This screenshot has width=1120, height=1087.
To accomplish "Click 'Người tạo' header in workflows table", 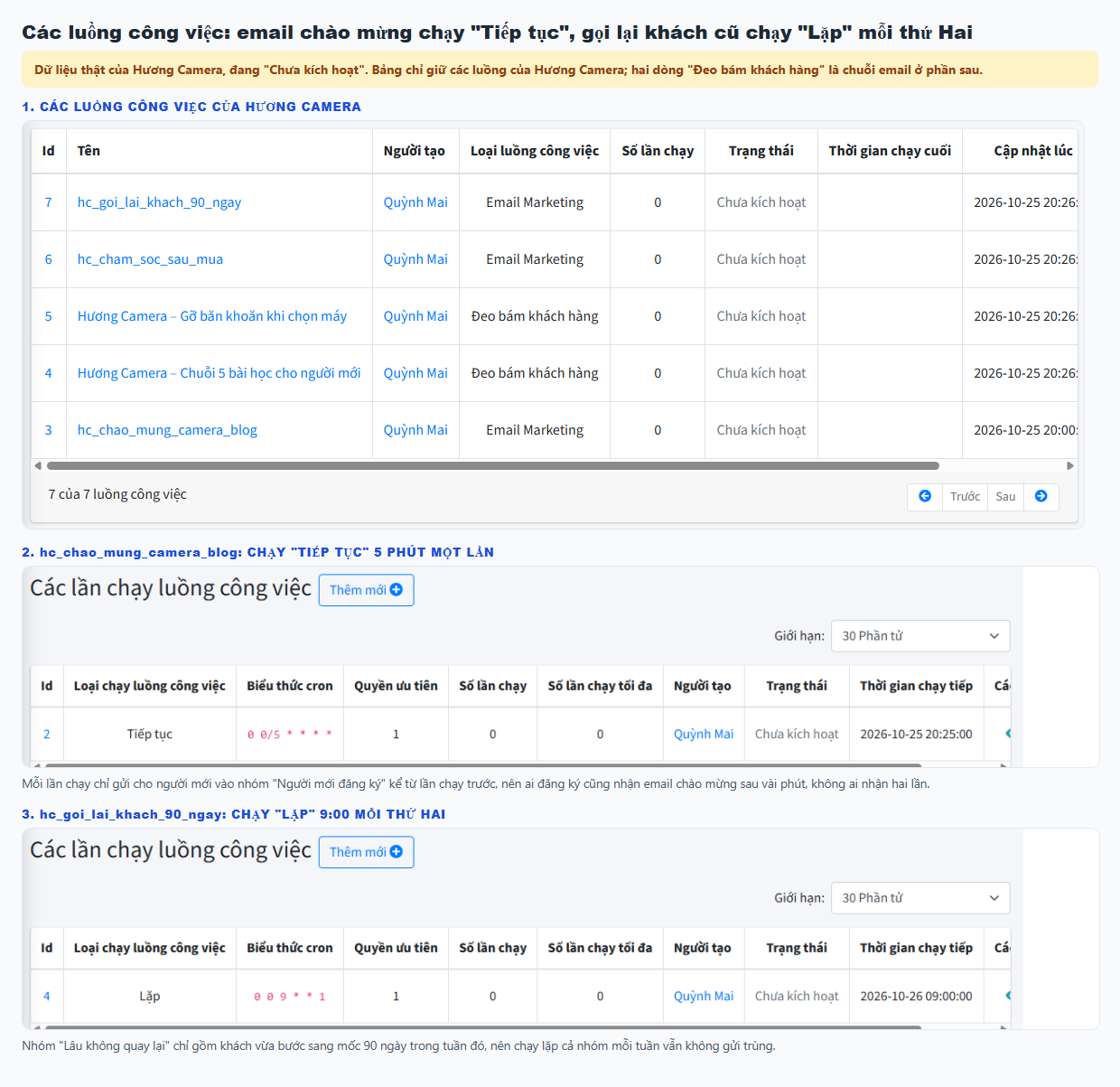I will 414,151.
